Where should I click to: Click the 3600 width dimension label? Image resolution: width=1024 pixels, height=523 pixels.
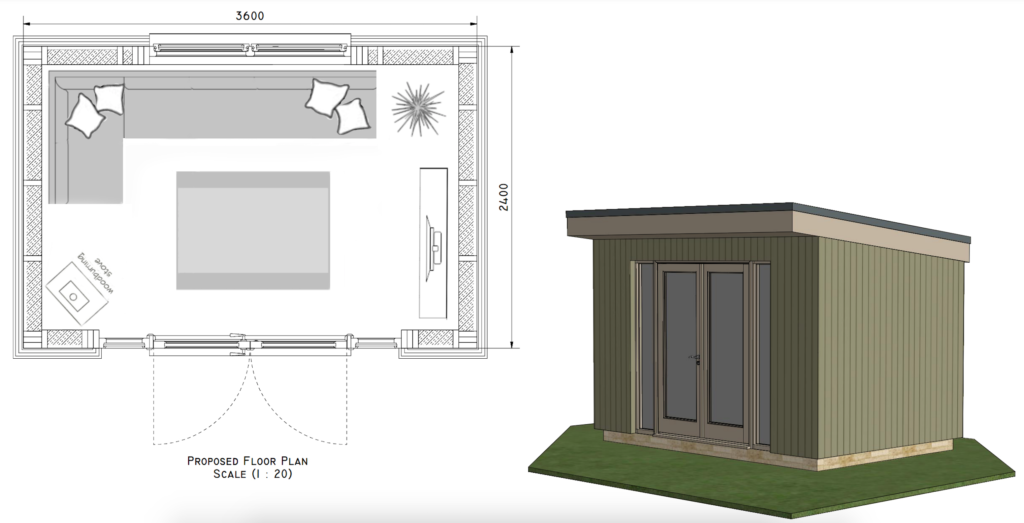[x=251, y=15]
